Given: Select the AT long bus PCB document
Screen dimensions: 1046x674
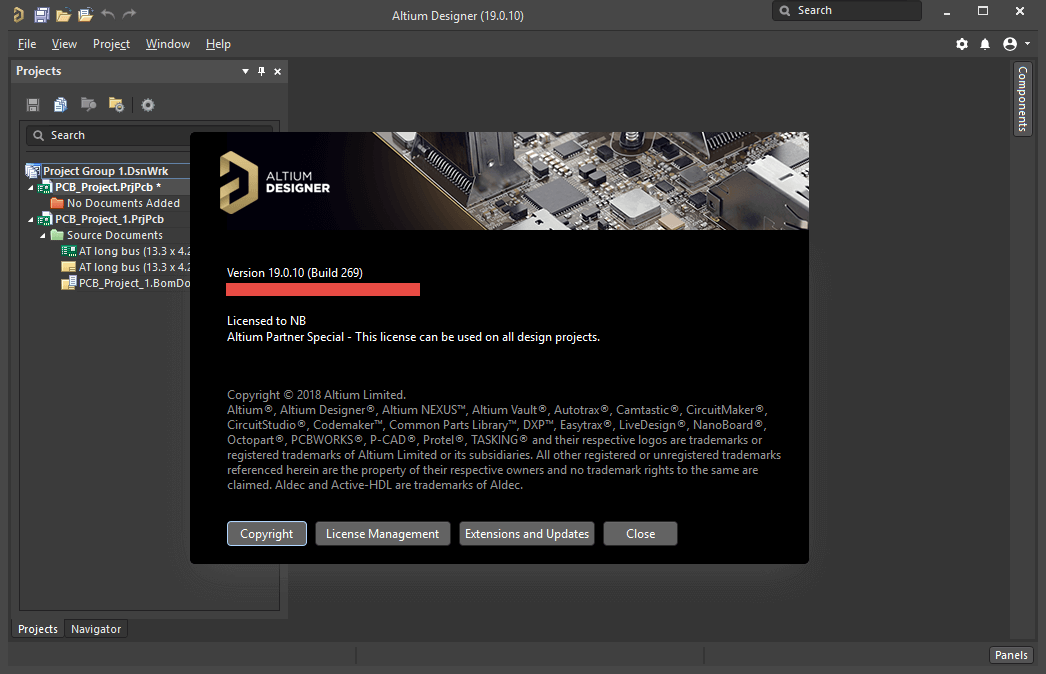Looking at the screenshot, I should point(125,251).
